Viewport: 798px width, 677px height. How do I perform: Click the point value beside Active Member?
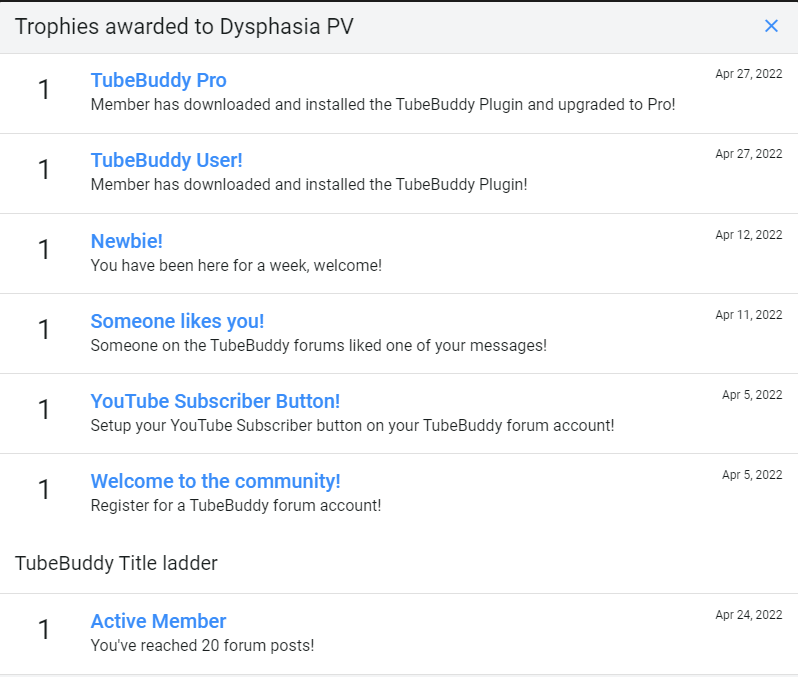tap(44, 631)
